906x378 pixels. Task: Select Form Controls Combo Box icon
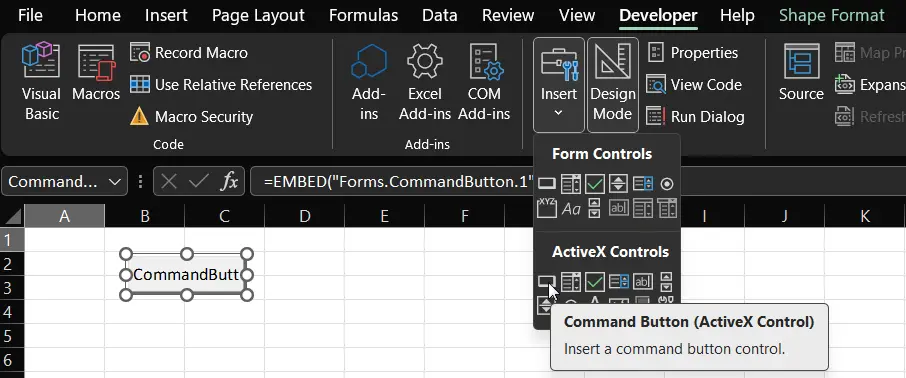[571, 184]
